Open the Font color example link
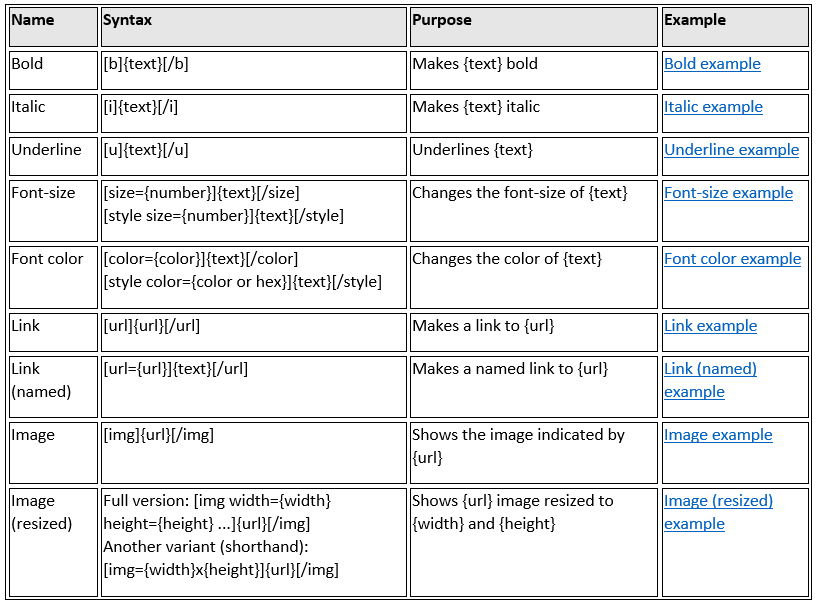Image resolution: width=817 pixels, height=604 pixels. click(x=732, y=259)
